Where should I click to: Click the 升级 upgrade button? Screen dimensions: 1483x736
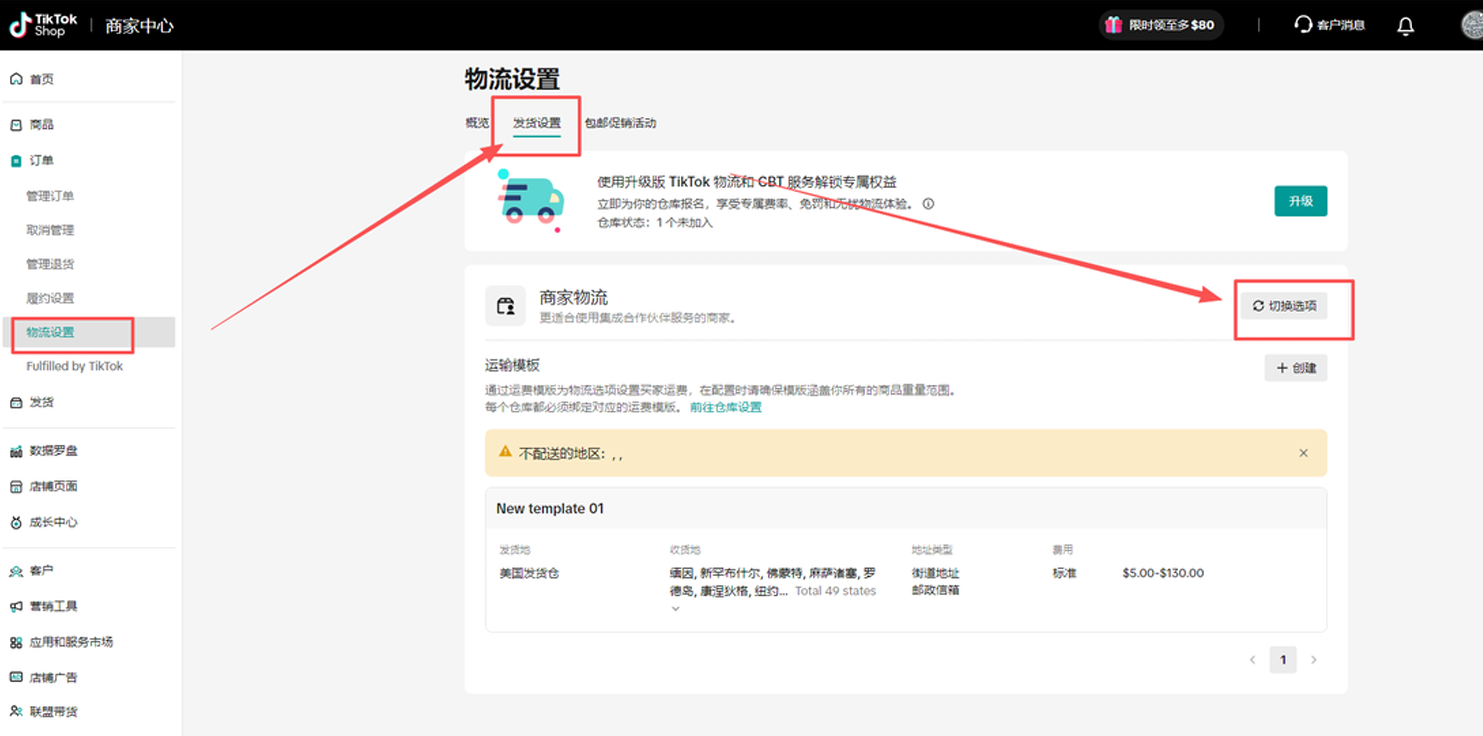coord(1300,201)
